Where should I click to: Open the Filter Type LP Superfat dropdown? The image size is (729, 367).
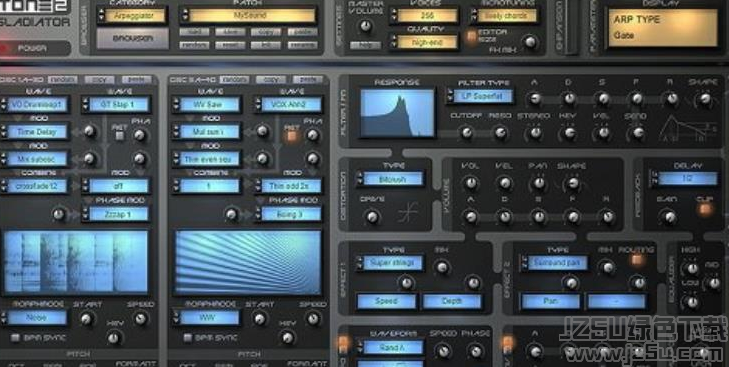click(x=480, y=96)
